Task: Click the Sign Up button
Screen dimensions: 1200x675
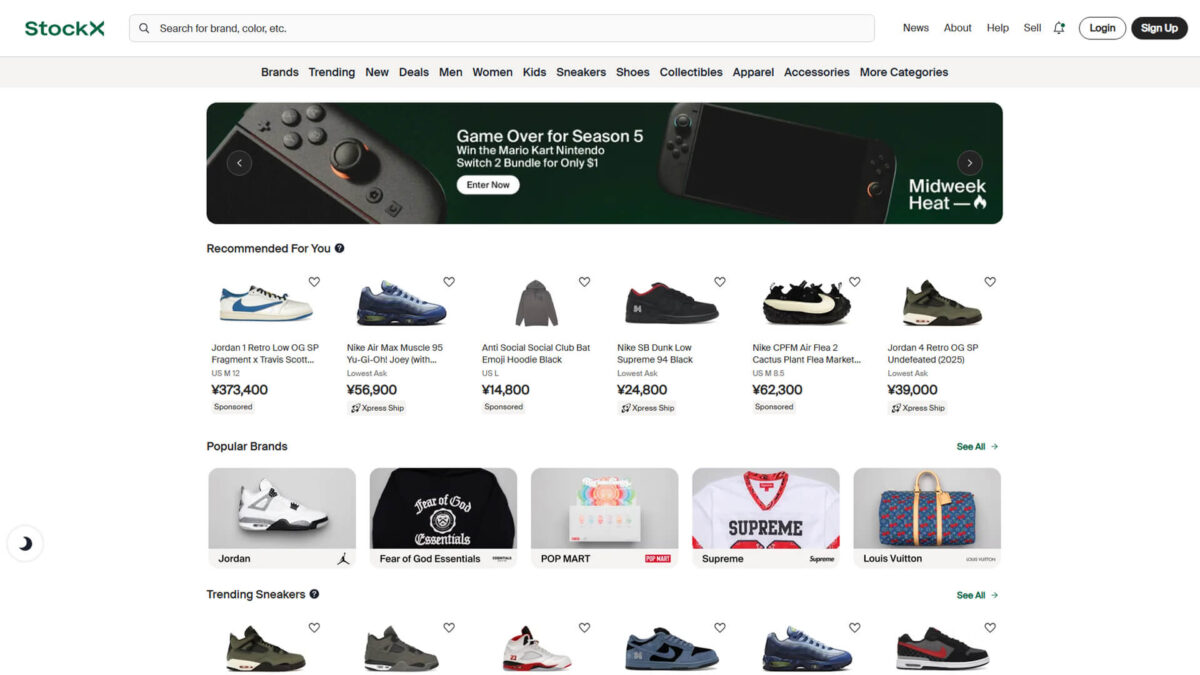Action: (1159, 27)
